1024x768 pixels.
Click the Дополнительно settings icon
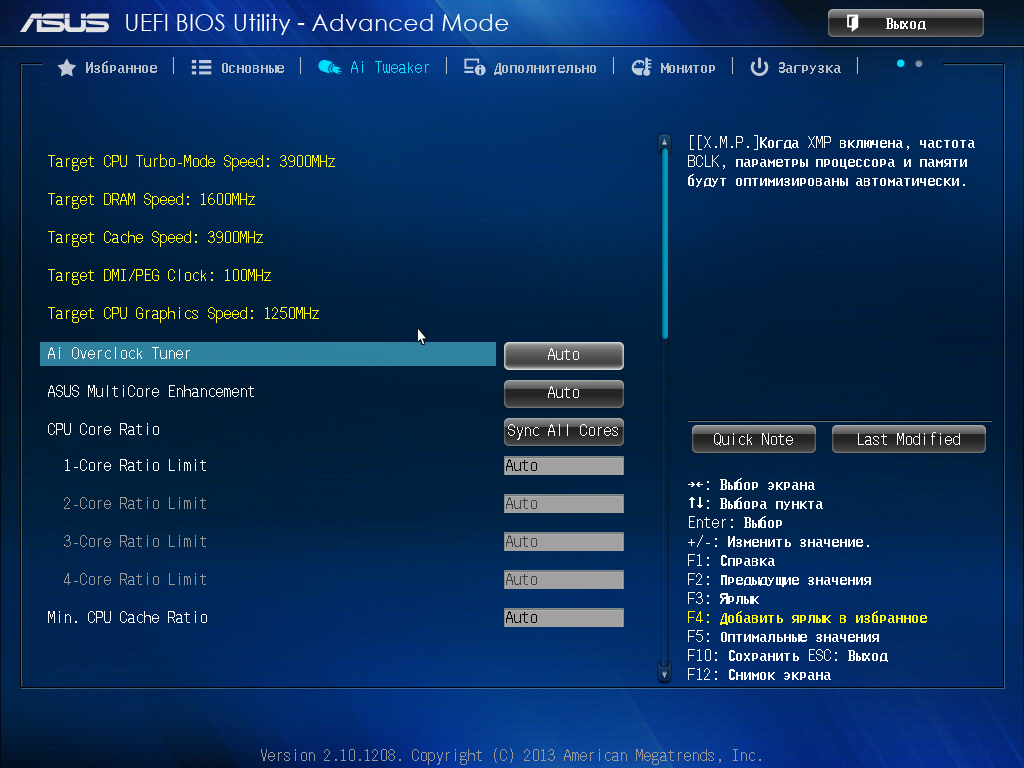(x=474, y=67)
